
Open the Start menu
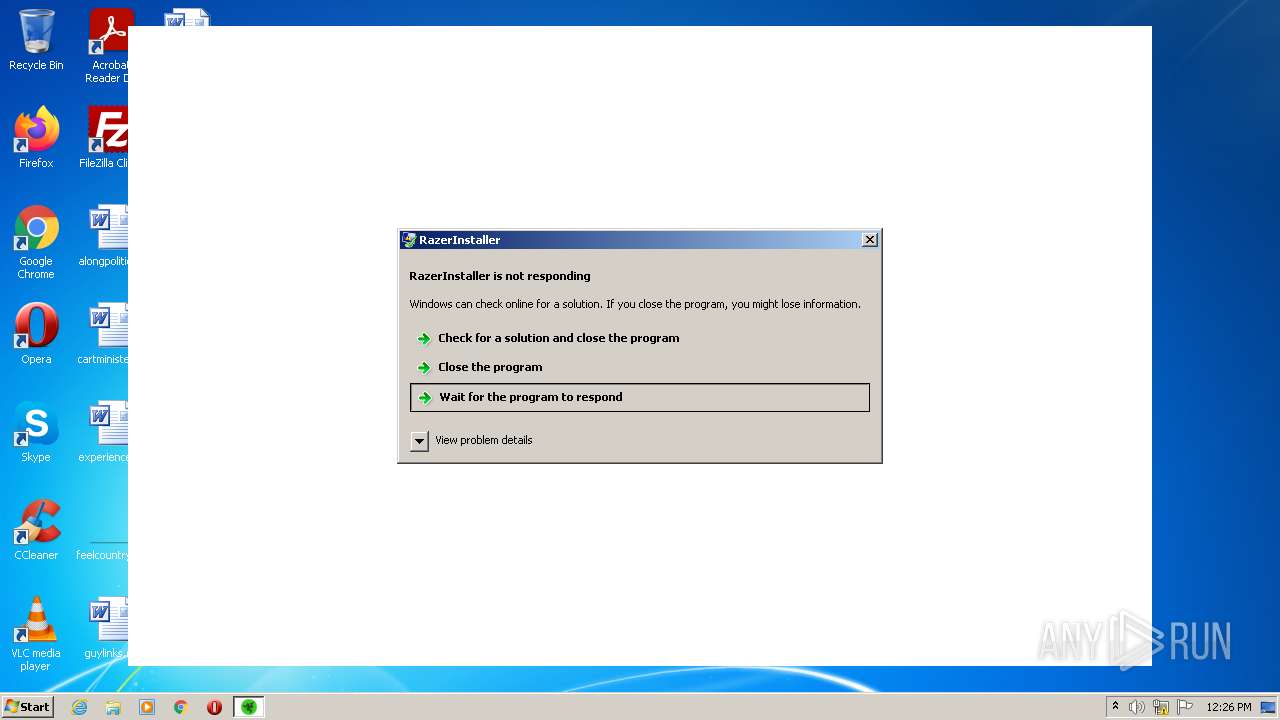point(27,707)
